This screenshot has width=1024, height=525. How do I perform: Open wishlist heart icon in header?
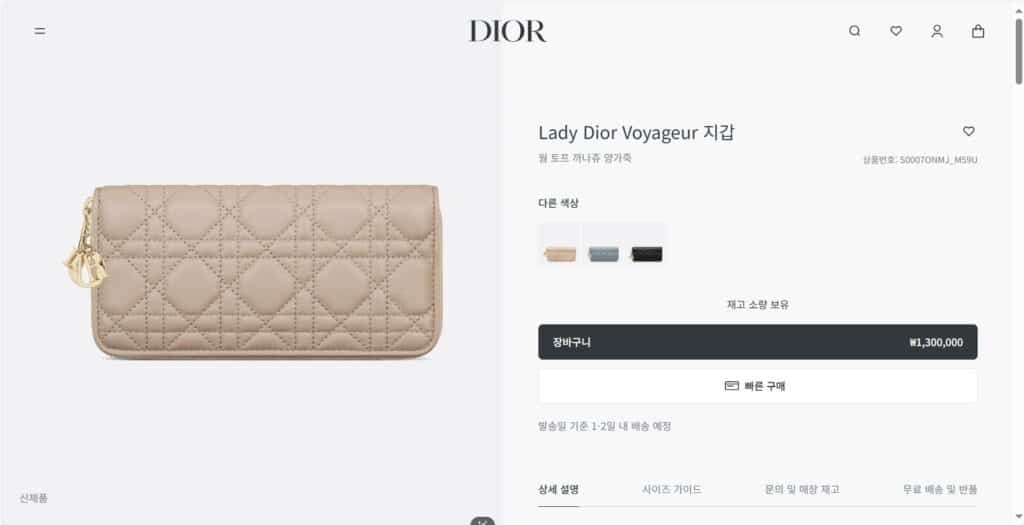coord(896,31)
